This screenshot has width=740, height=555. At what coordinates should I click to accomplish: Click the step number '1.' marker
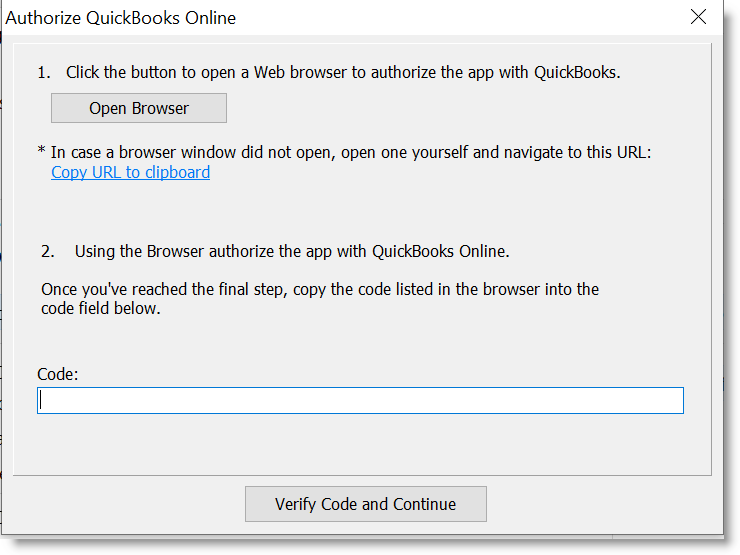tap(44, 73)
